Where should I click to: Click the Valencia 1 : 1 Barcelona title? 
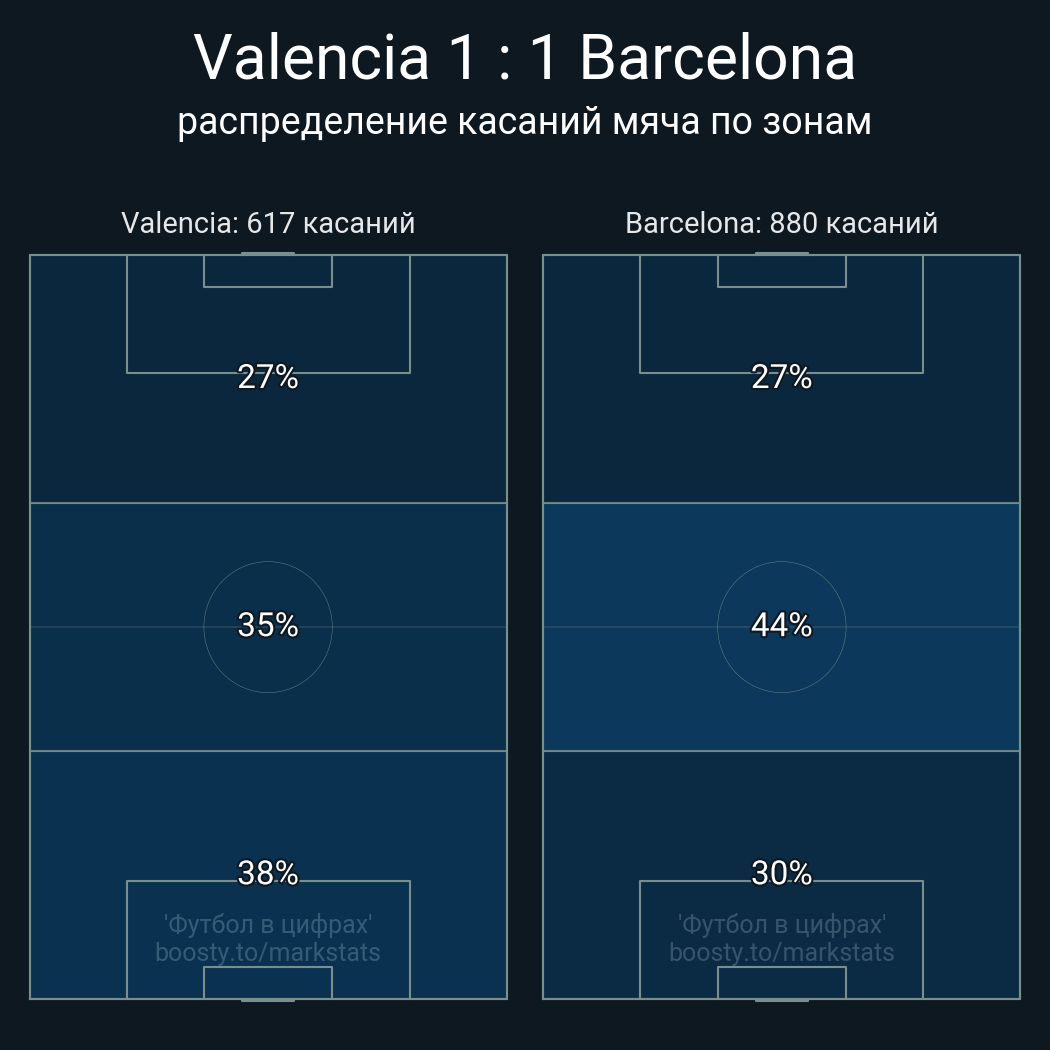525,58
